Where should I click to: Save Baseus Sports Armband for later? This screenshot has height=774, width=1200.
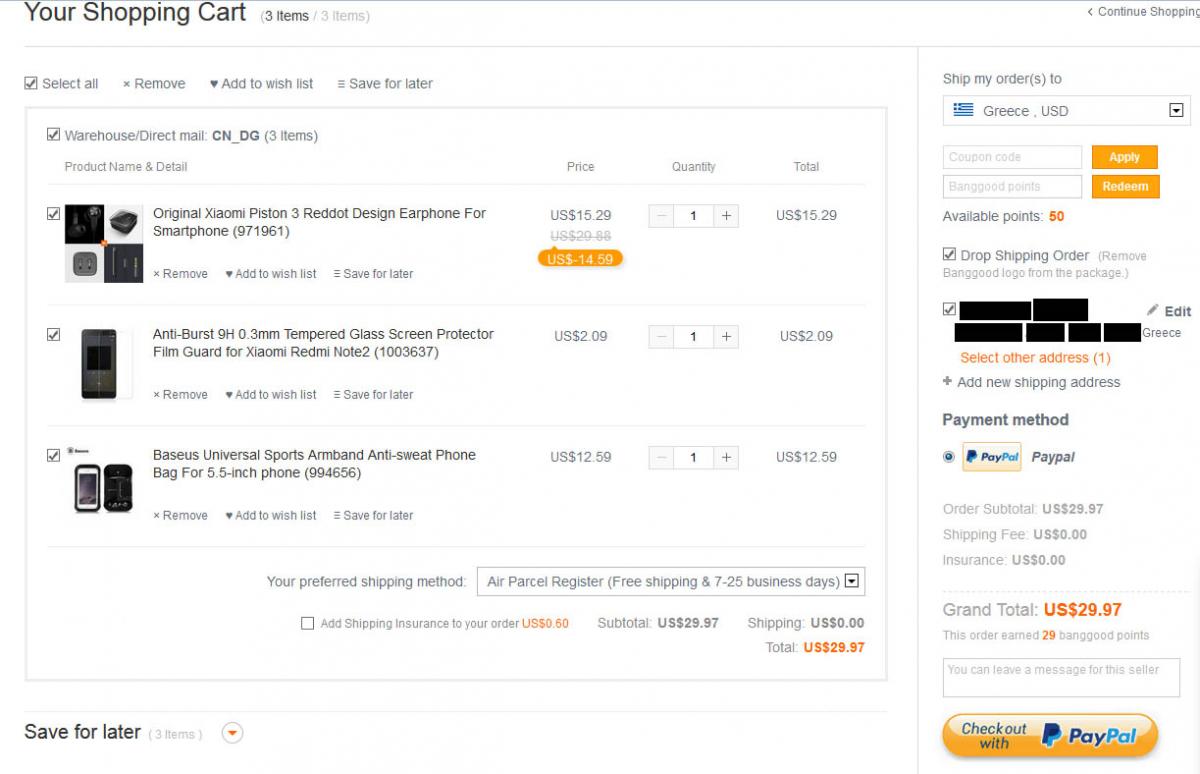point(373,516)
